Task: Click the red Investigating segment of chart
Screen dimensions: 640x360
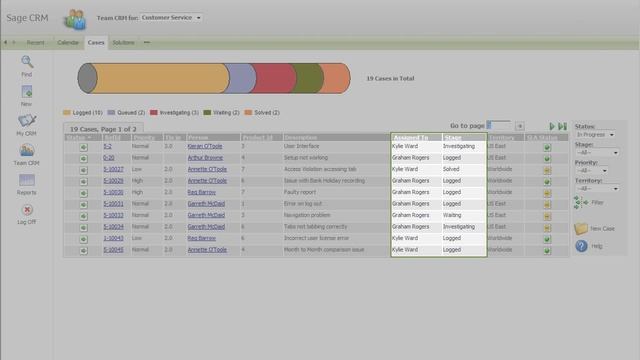Action: pyautogui.click(x=273, y=78)
